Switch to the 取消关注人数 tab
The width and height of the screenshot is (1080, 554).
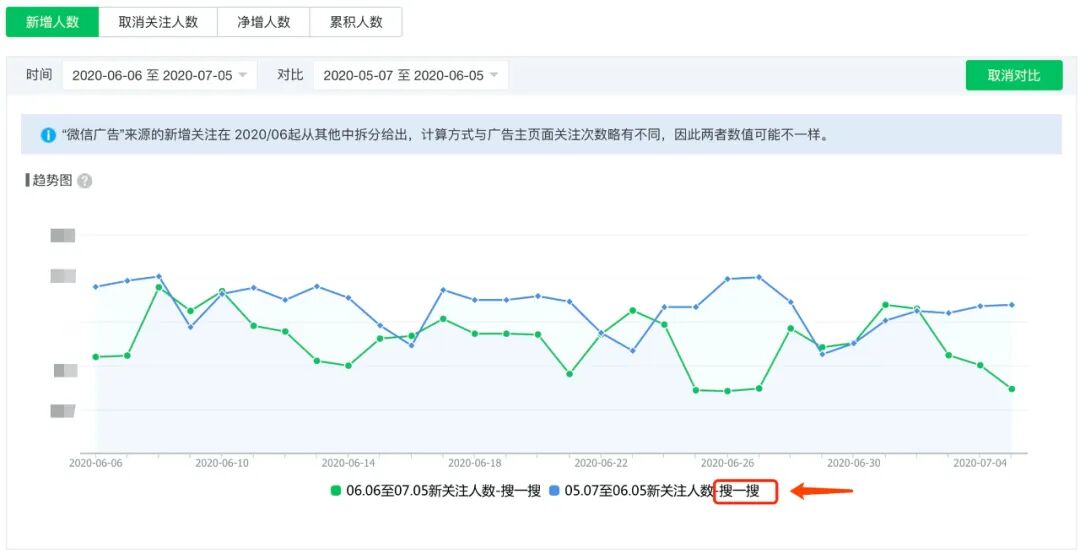click(158, 22)
